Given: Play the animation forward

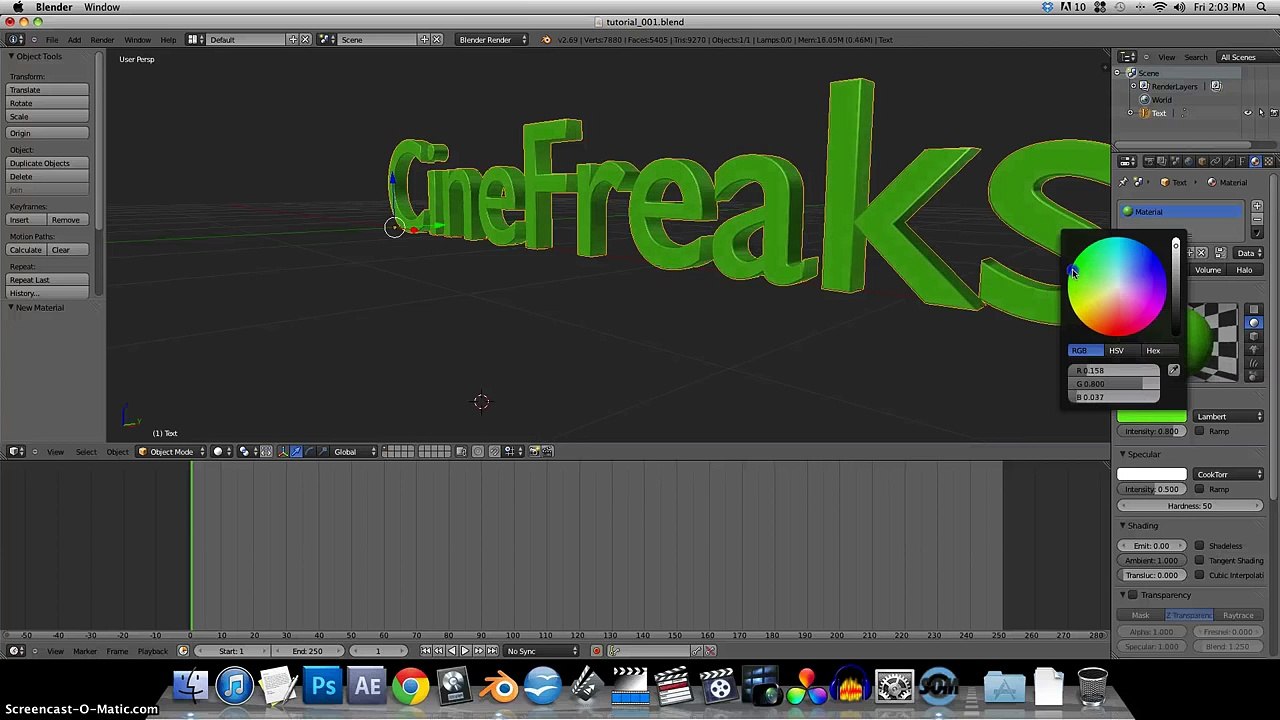Looking at the screenshot, I should pos(465,651).
